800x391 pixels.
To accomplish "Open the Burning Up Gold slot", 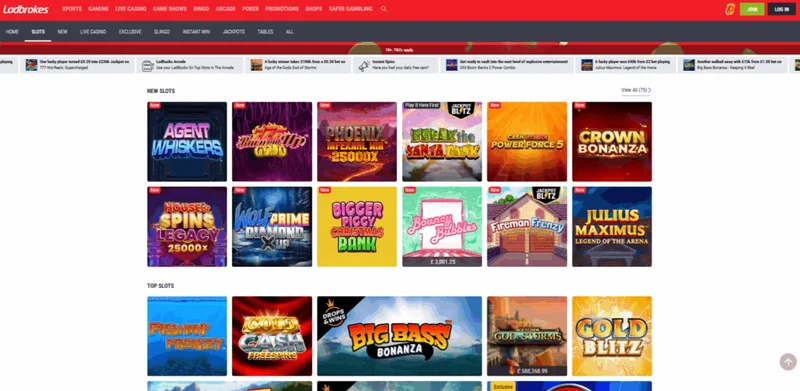I will (272, 141).
